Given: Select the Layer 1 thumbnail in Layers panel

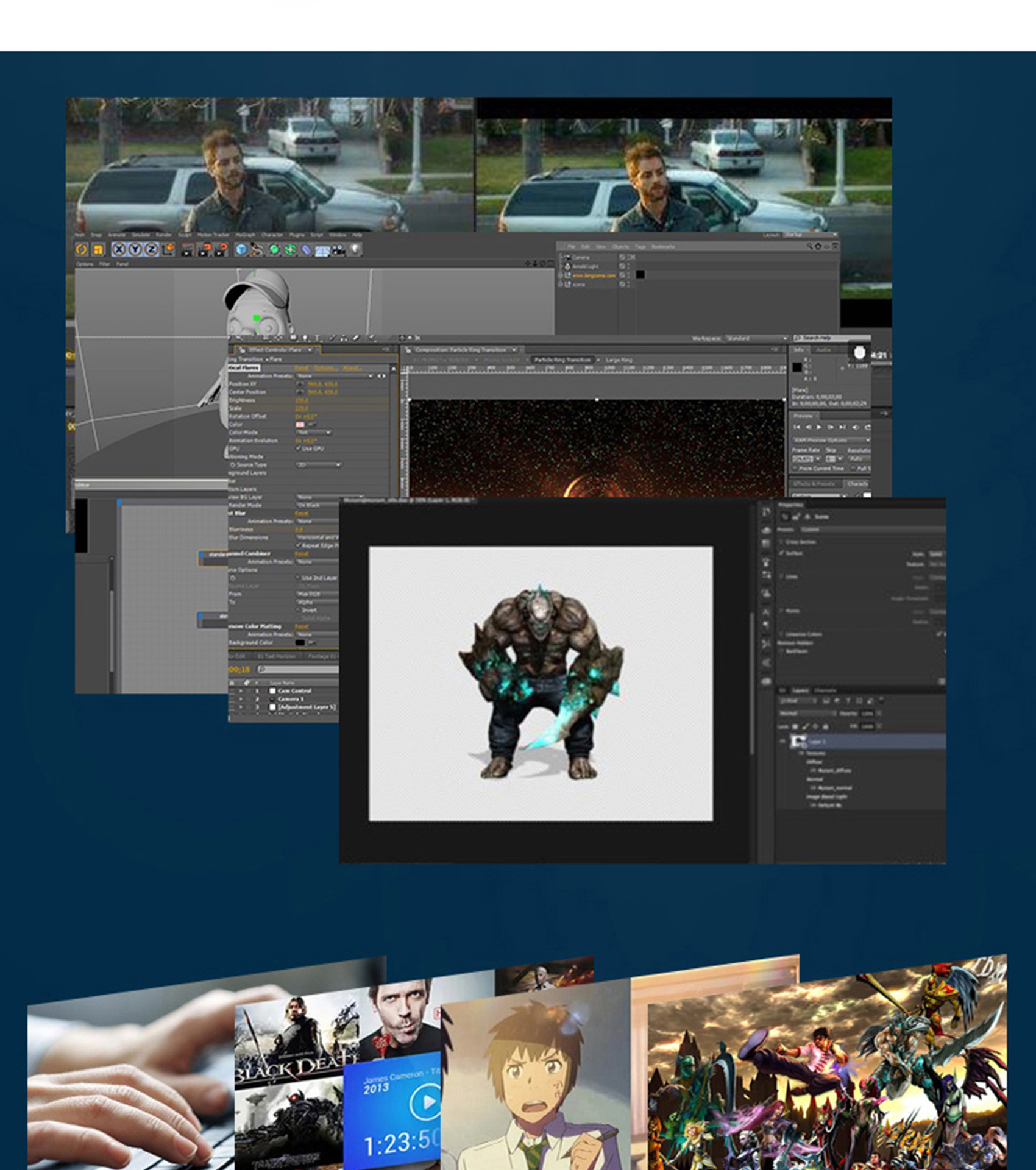Looking at the screenshot, I should pyautogui.click(x=798, y=741).
